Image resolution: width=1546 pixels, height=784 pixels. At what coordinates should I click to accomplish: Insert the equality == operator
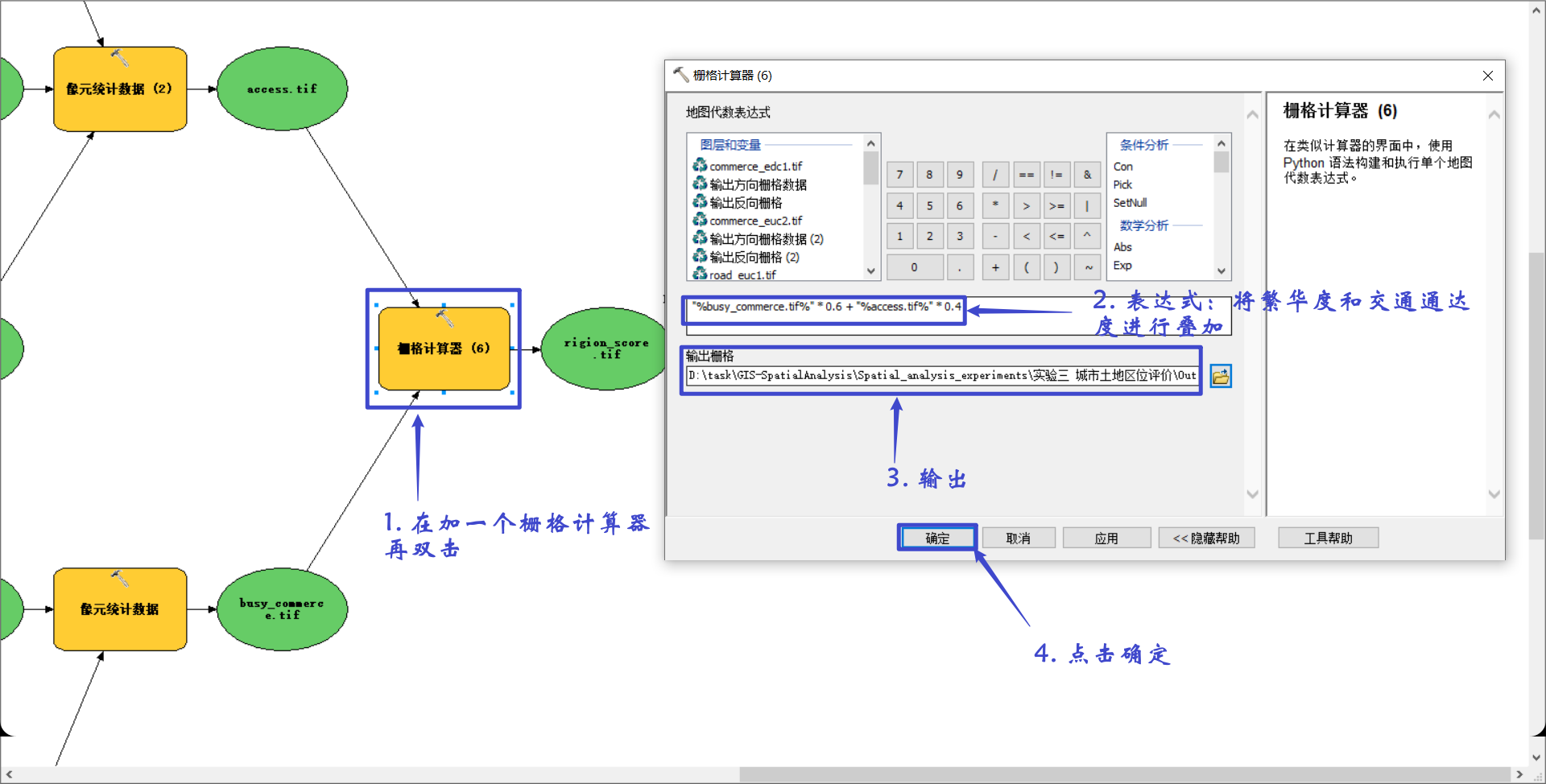pyautogui.click(x=1026, y=175)
